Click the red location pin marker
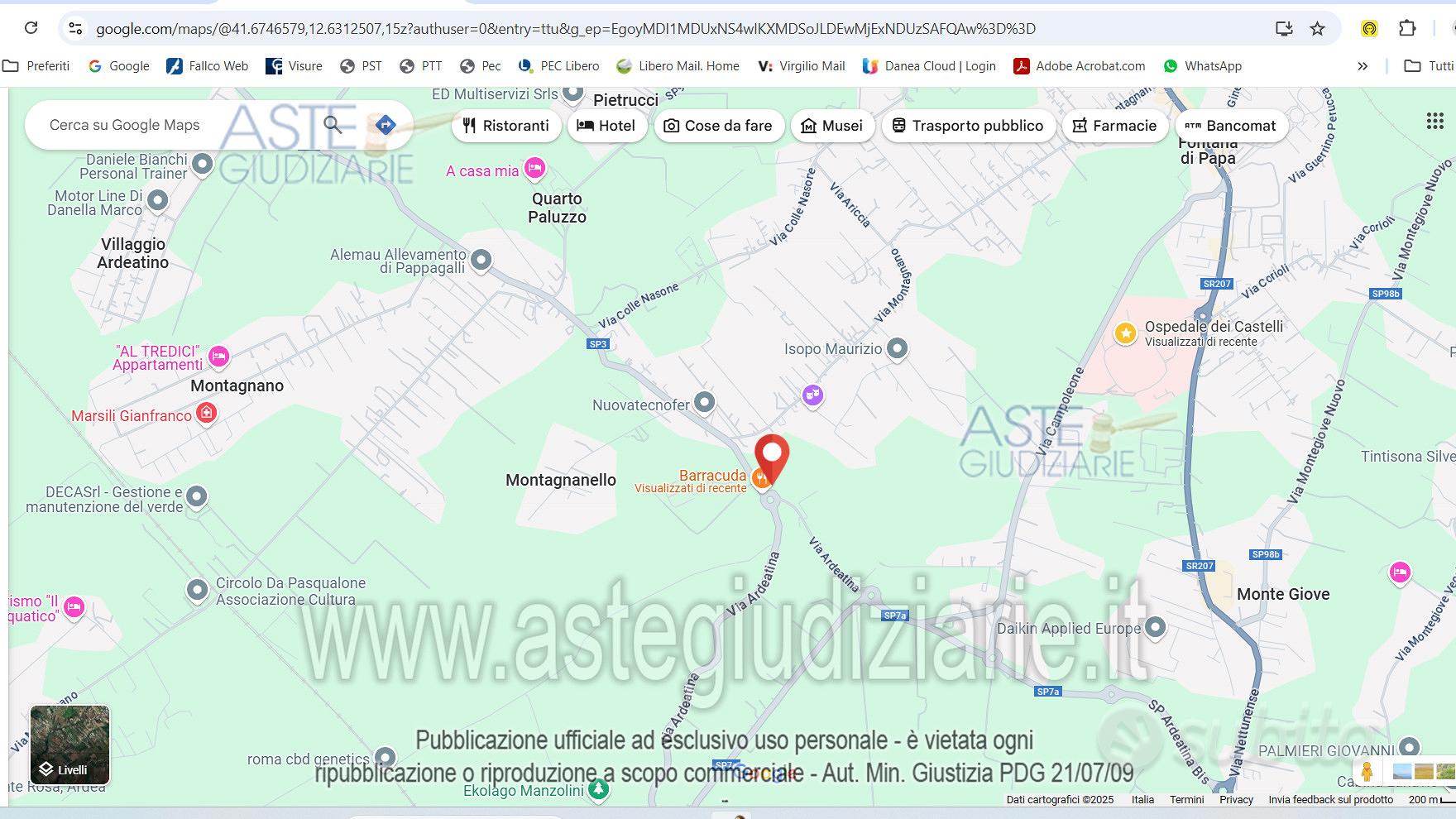This screenshot has width=1456, height=819. (x=772, y=460)
